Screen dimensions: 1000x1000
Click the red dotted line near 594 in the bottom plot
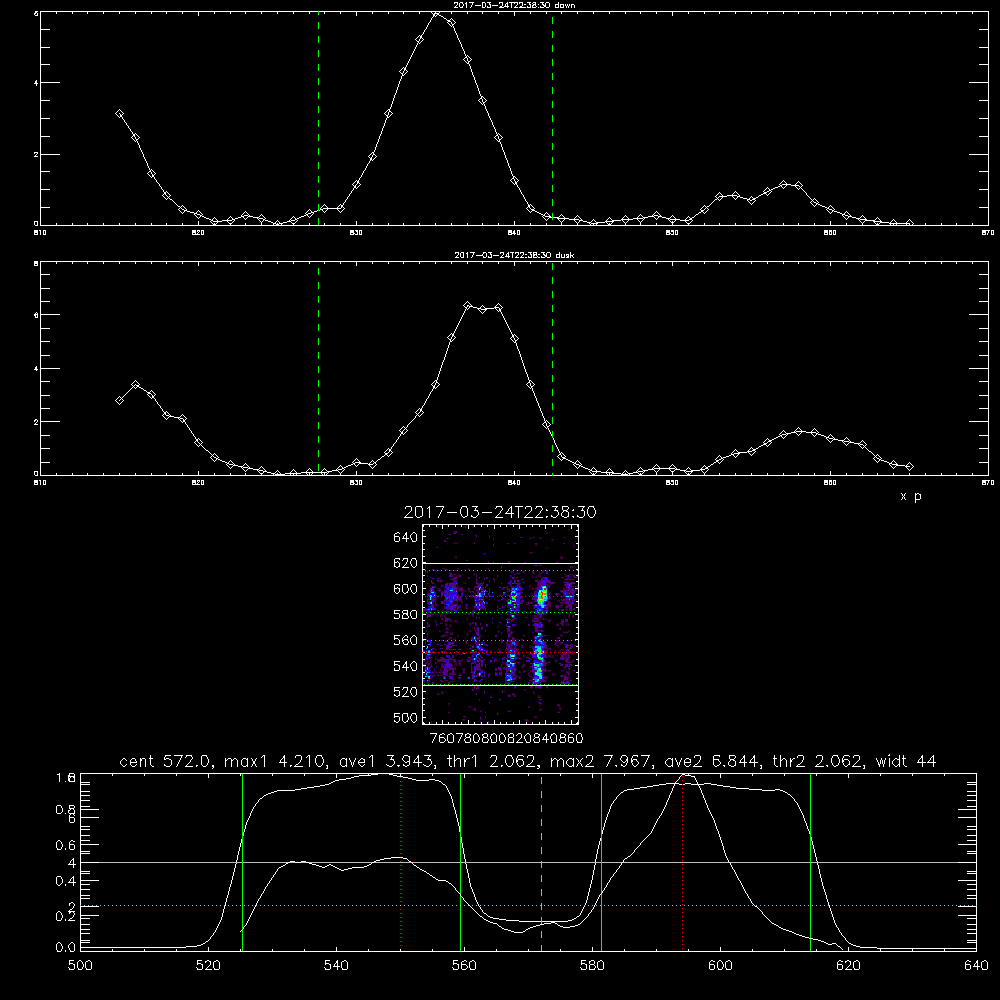682,861
